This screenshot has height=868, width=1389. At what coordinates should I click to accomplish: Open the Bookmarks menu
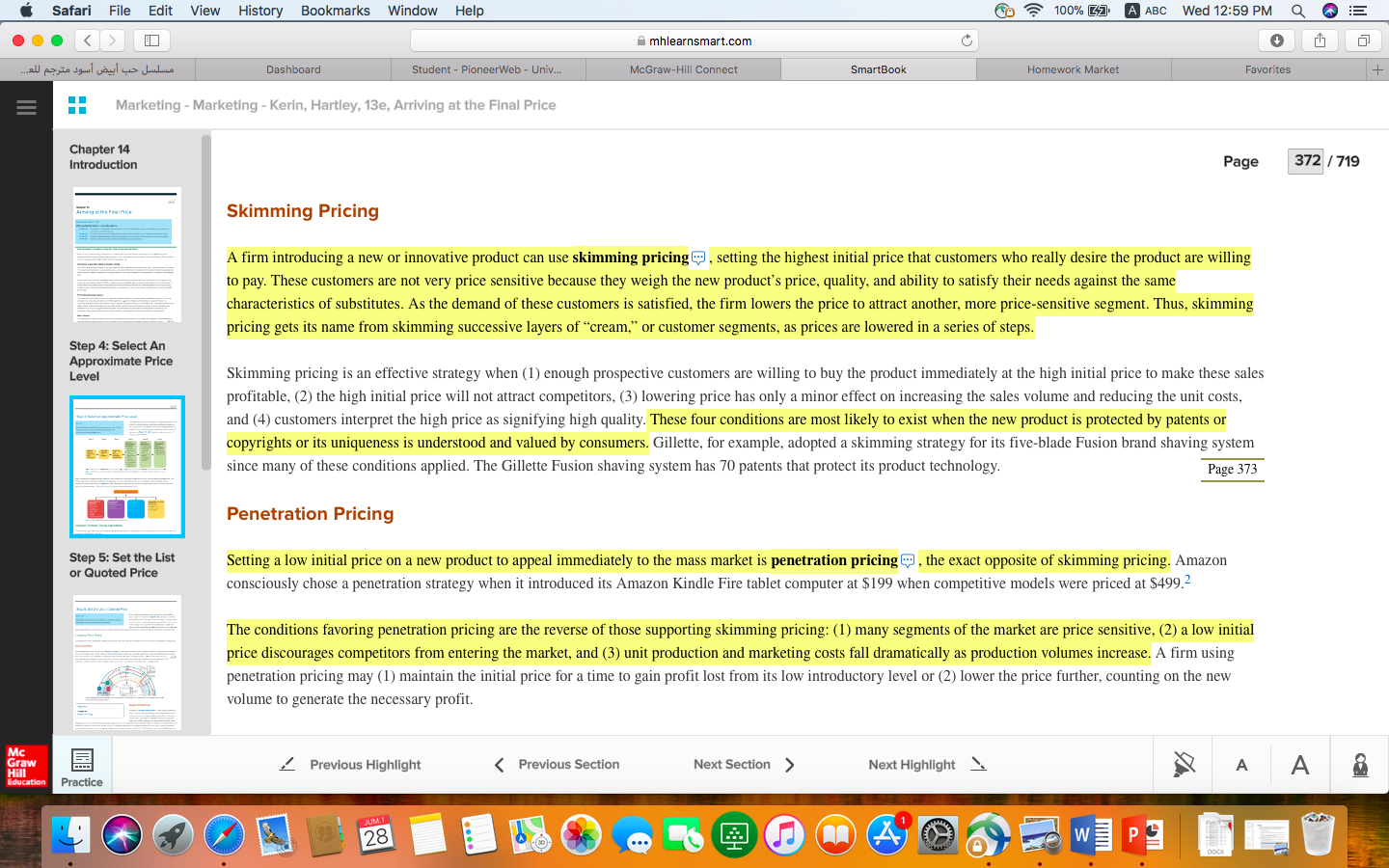pos(335,11)
